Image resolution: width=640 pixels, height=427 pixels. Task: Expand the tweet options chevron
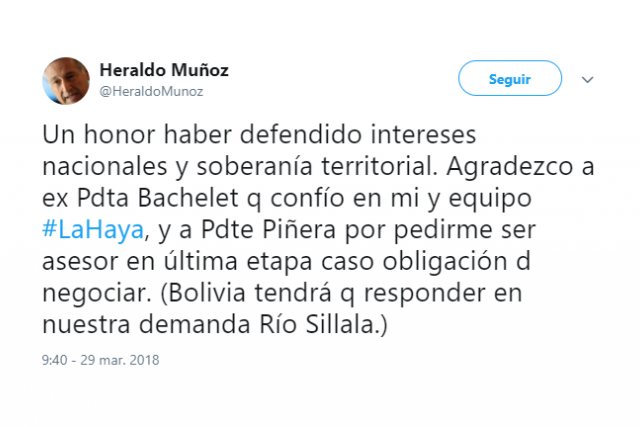click(588, 79)
